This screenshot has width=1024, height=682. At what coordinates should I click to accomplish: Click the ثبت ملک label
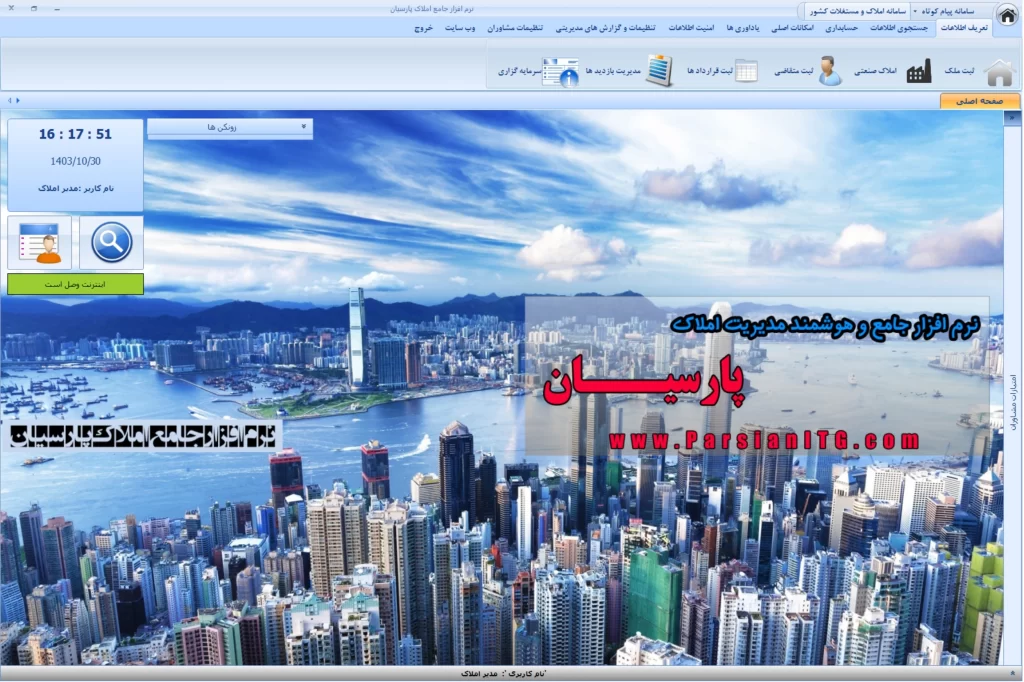[x=959, y=71]
